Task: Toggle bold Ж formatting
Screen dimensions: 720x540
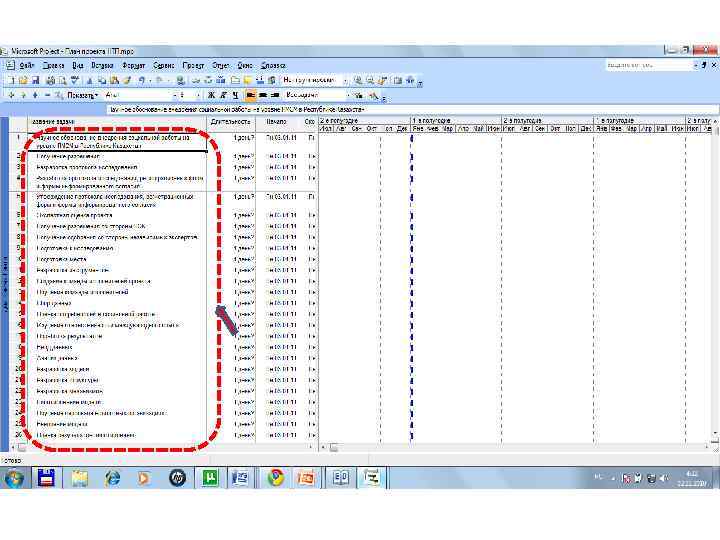Action: [x=211, y=95]
